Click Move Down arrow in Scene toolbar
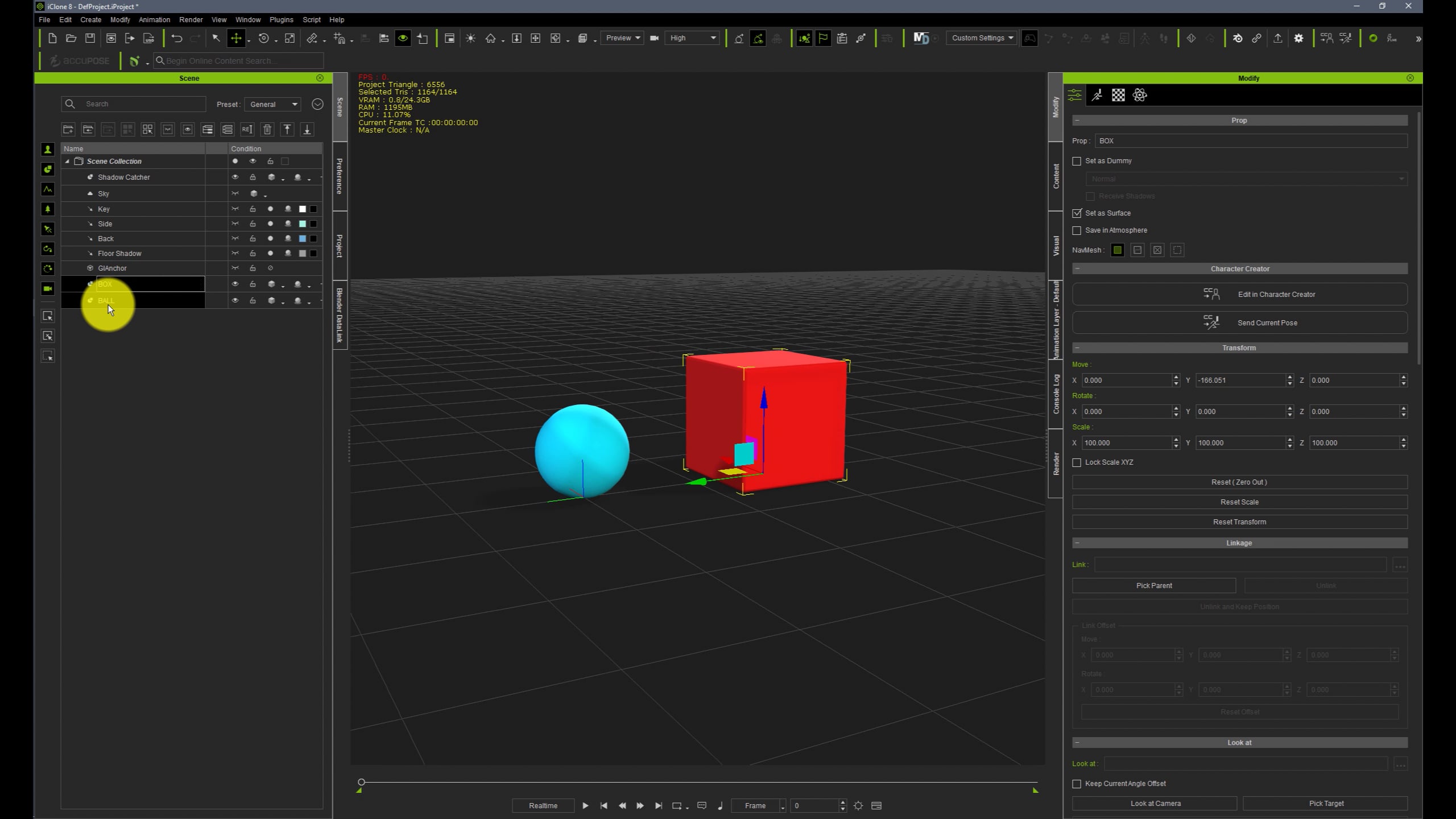 click(x=307, y=129)
